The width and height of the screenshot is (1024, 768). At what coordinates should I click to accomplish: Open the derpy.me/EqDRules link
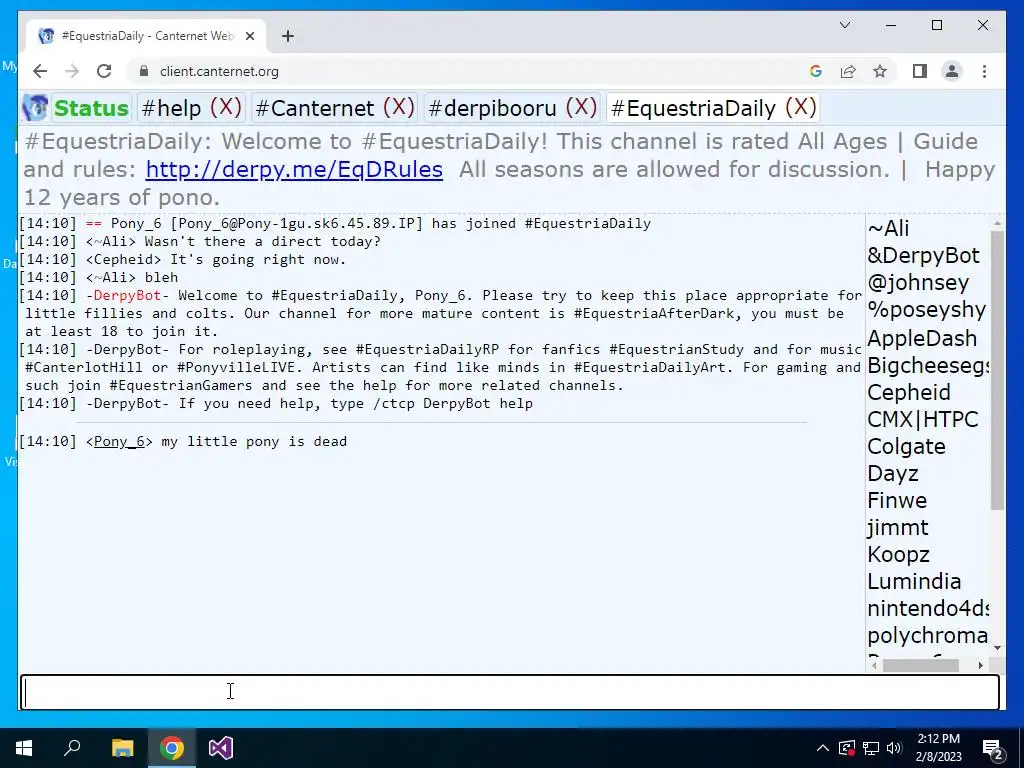pyautogui.click(x=294, y=169)
